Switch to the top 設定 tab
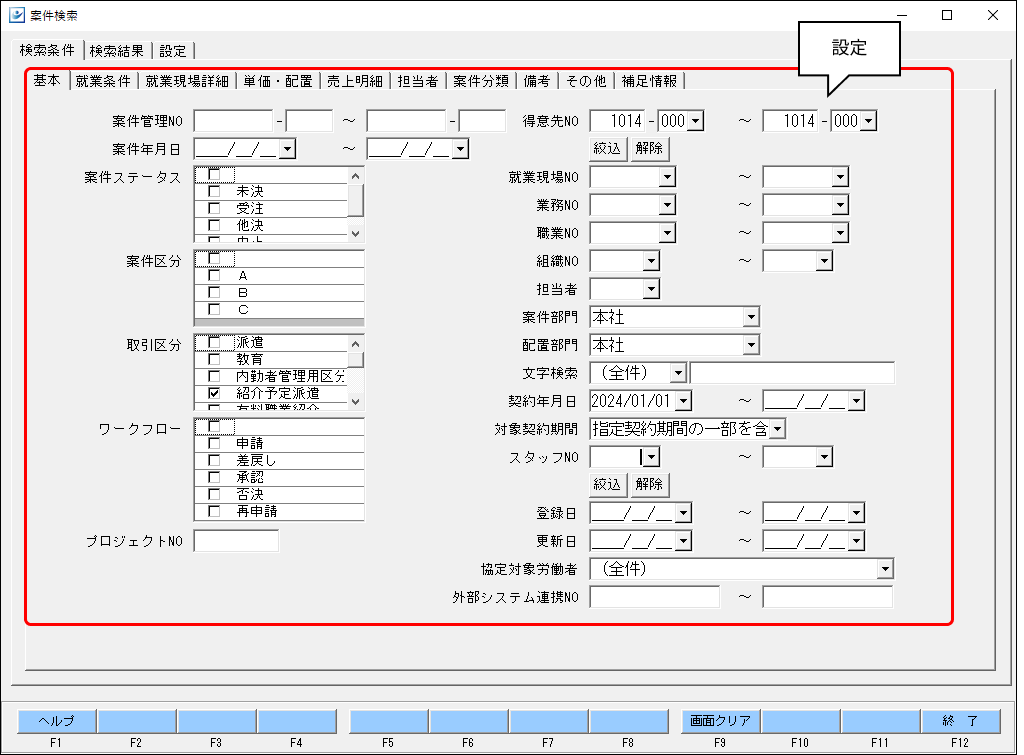 coord(172,51)
